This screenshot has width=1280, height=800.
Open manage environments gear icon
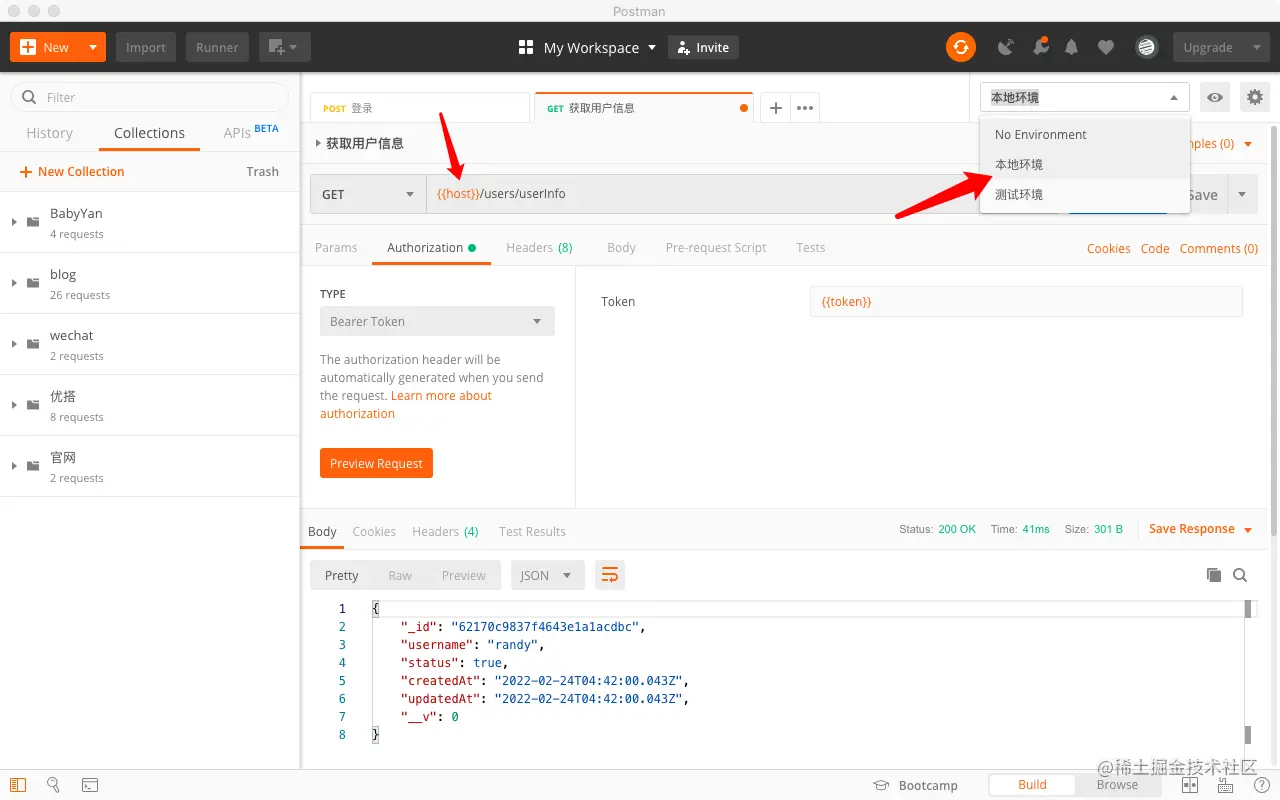(x=1254, y=97)
